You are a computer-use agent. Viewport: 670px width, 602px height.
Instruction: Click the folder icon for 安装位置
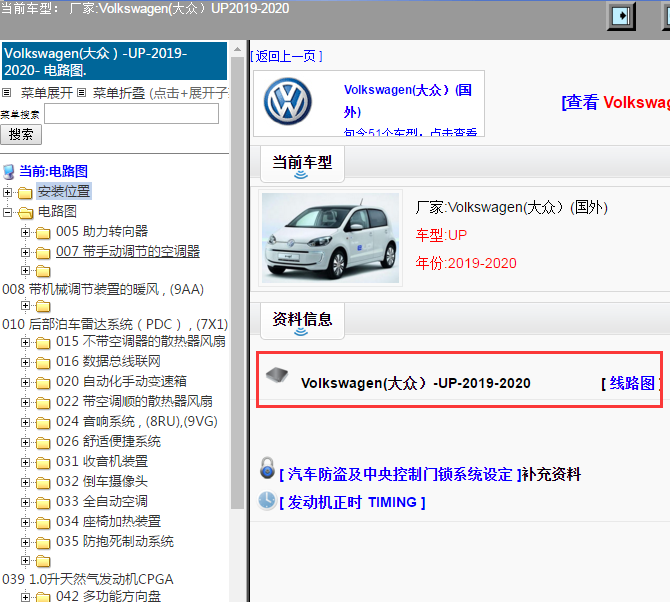(x=25, y=193)
